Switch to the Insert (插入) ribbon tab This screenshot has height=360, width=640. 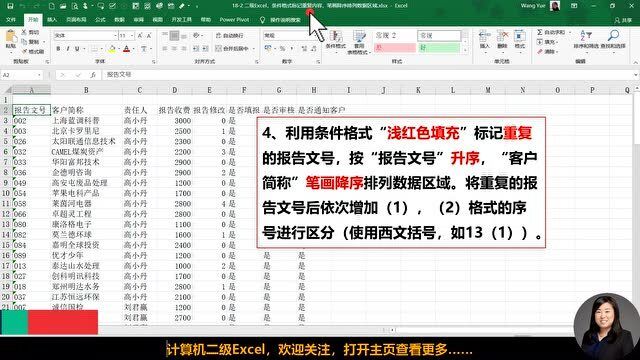click(x=52, y=20)
